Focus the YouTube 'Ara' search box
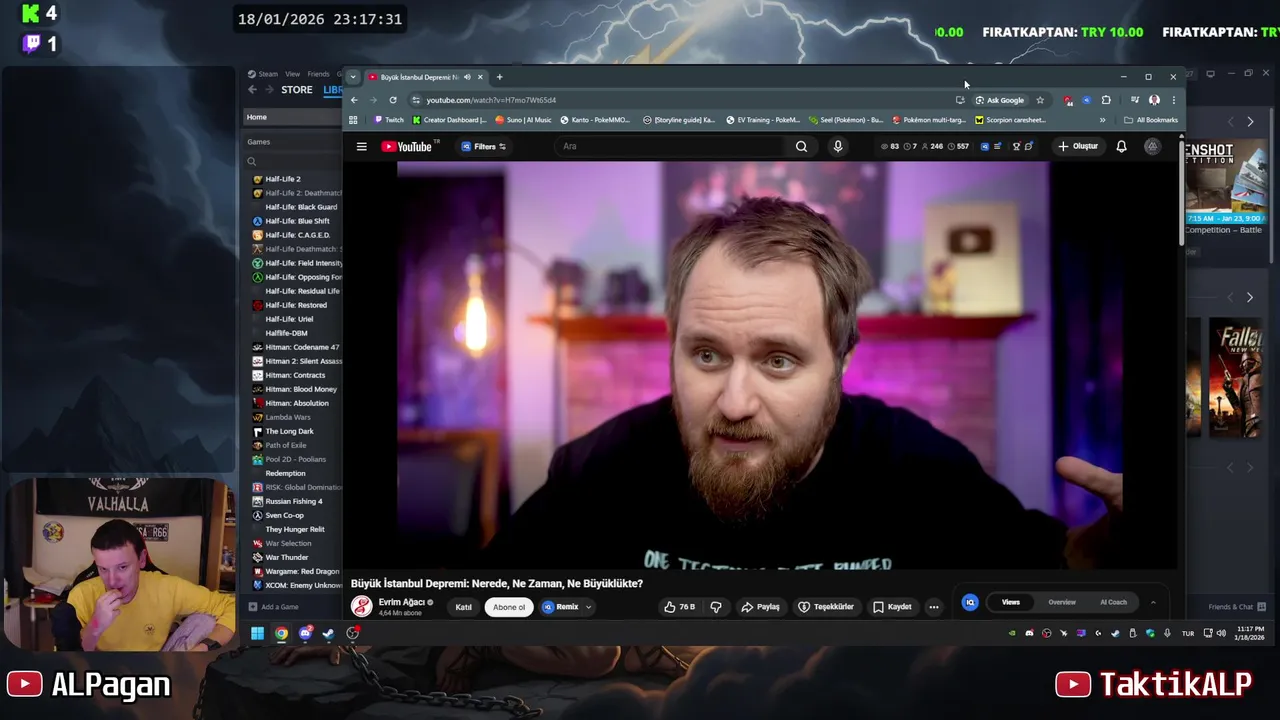Viewport: 1280px width, 720px height. [670, 146]
